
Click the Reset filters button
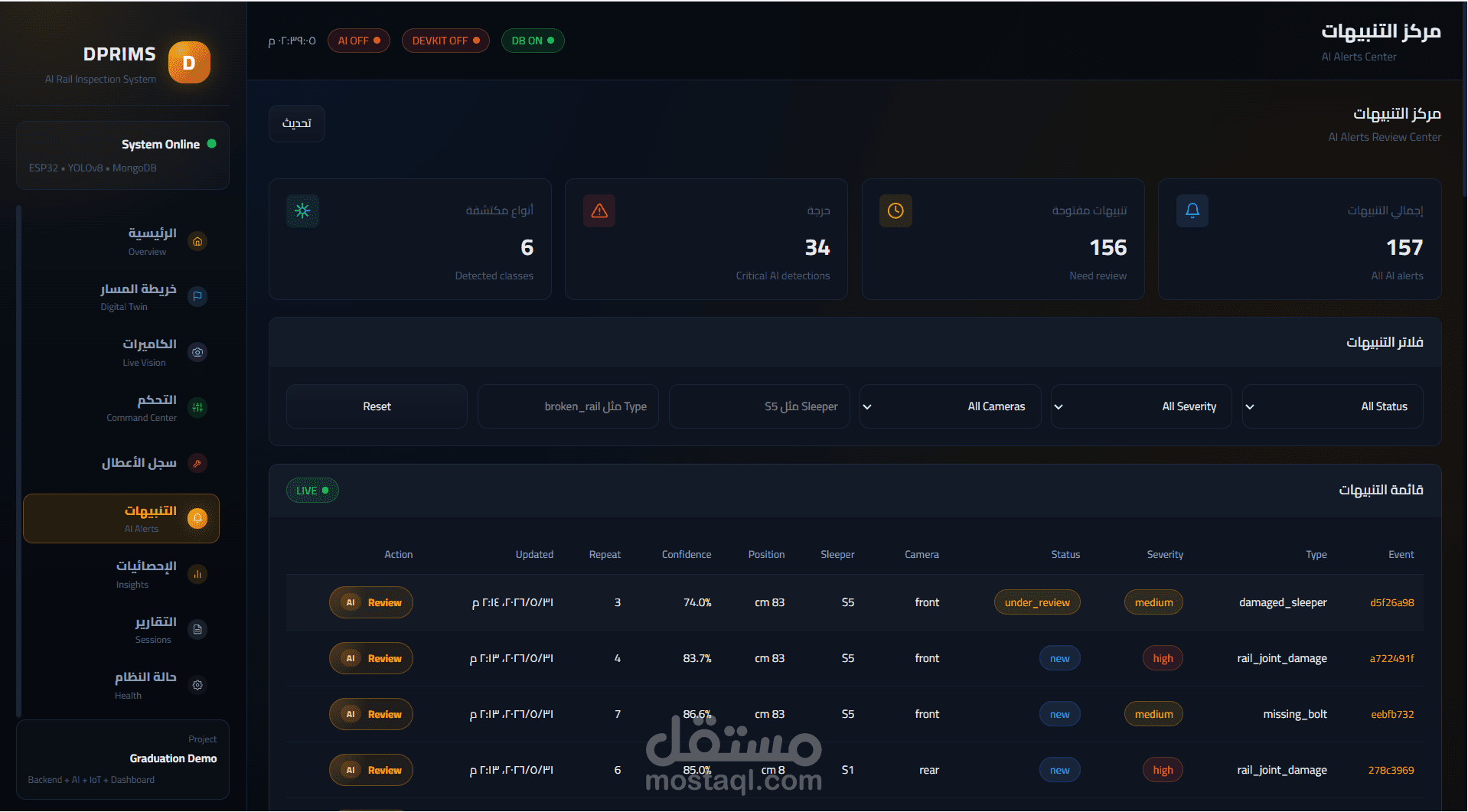(x=377, y=406)
